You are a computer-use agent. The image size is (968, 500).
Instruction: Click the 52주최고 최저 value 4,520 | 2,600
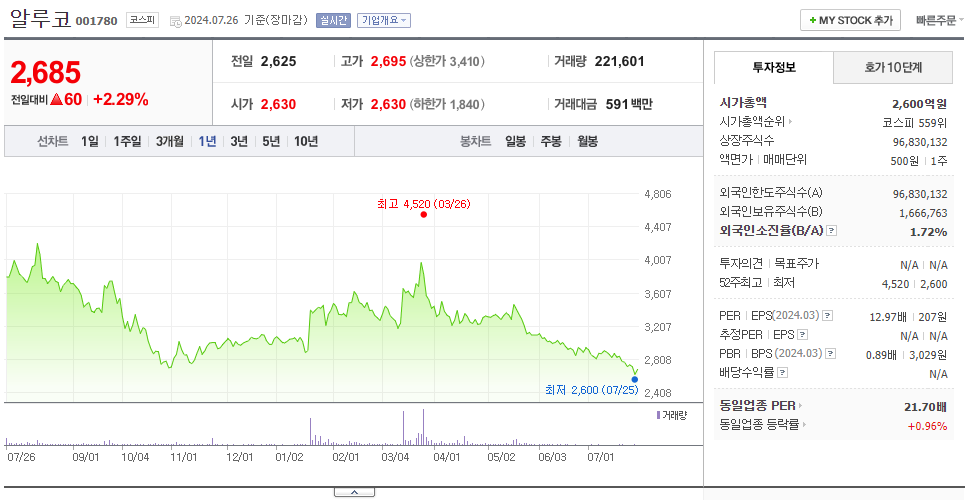915,284
